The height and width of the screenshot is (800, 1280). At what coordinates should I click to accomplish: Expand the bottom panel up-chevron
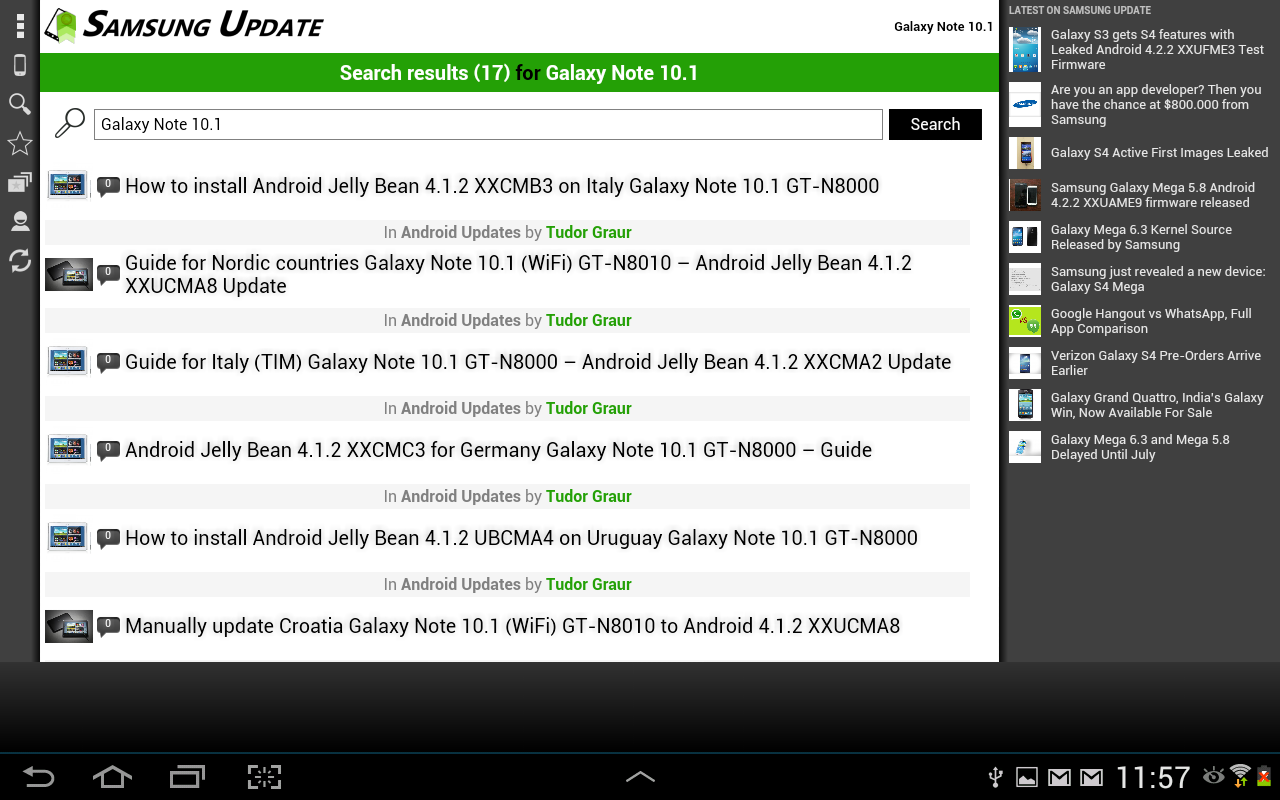point(640,776)
